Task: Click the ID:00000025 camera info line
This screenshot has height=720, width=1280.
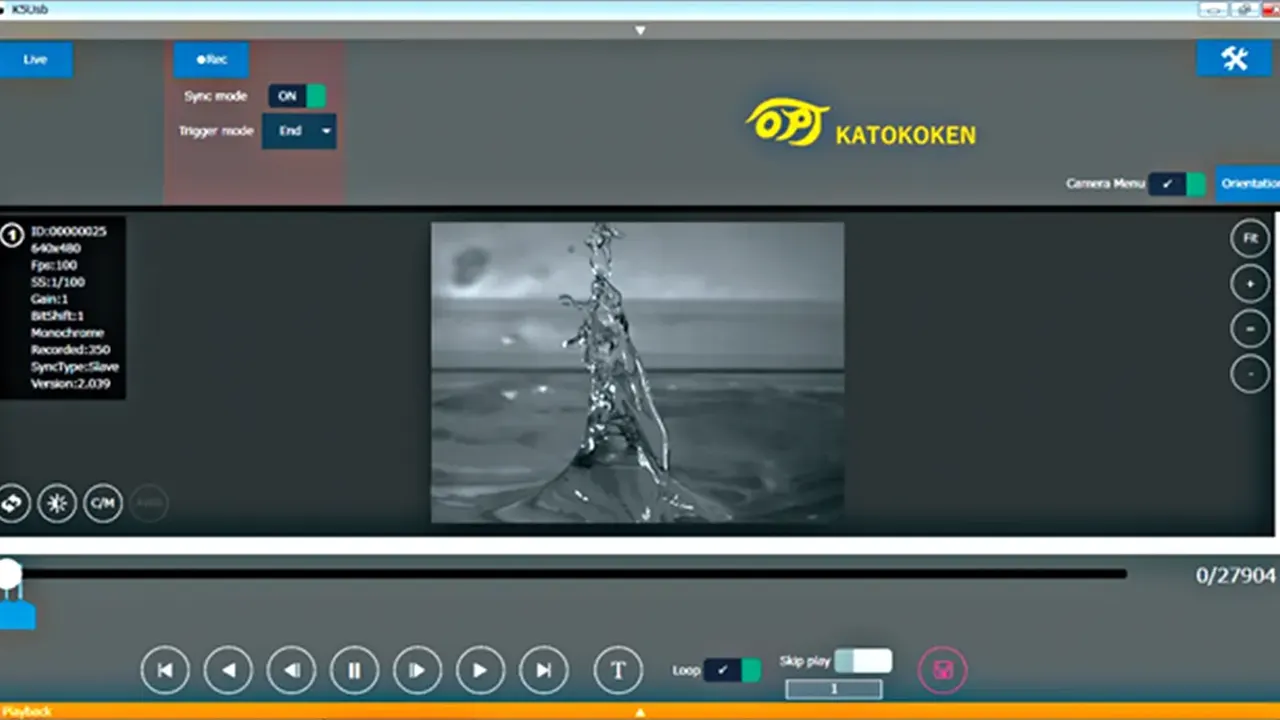Action: [68, 231]
